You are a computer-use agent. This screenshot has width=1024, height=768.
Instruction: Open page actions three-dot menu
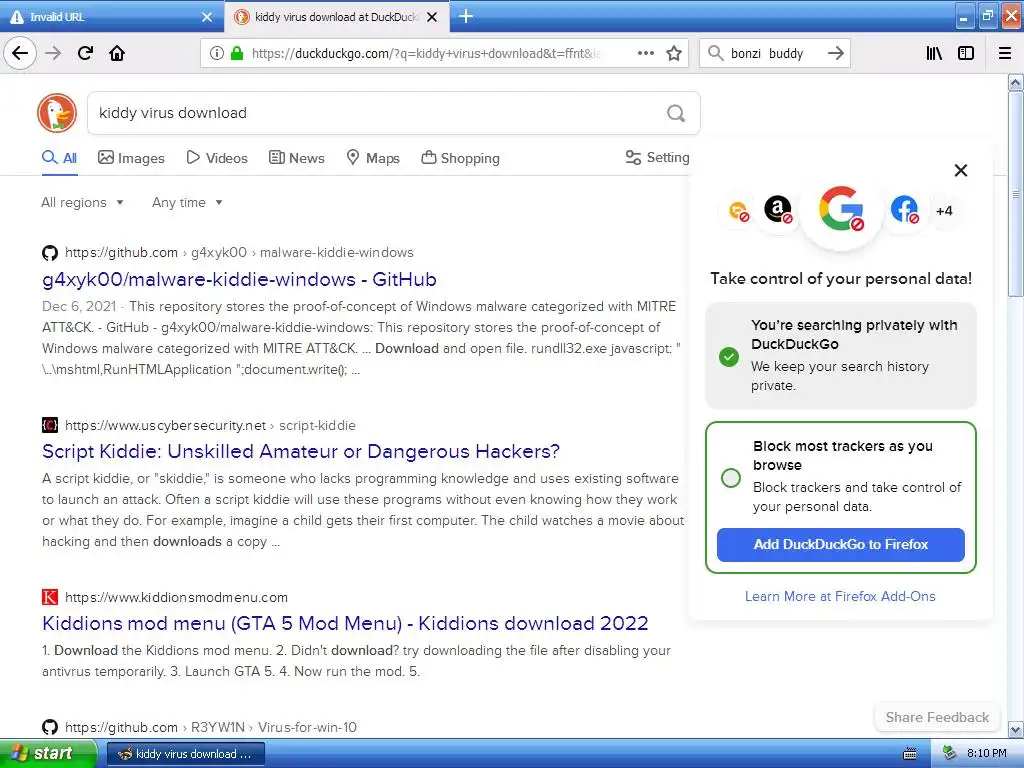point(646,53)
